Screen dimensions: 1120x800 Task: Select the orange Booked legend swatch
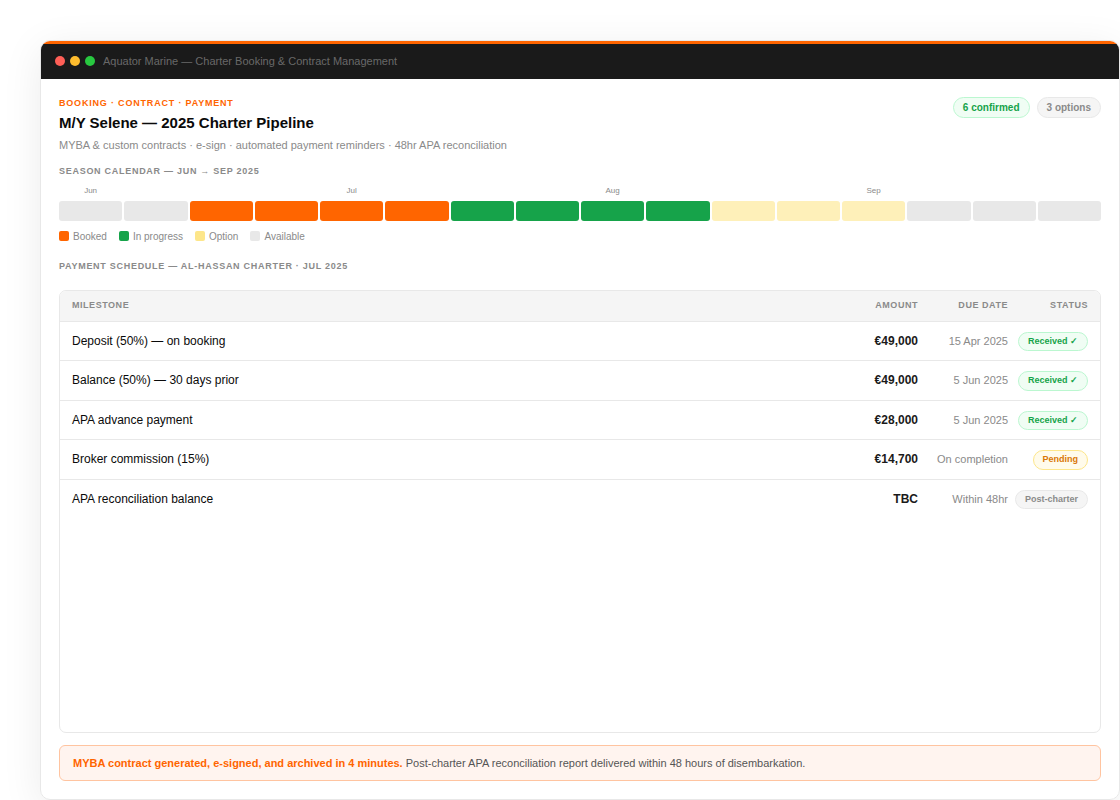pyautogui.click(x=64, y=236)
